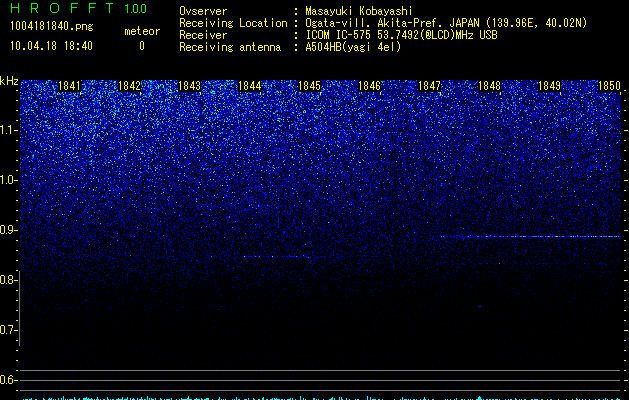This screenshot has height=400, width=629.
Task: Click the meteor label
Action: [x=142, y=31]
